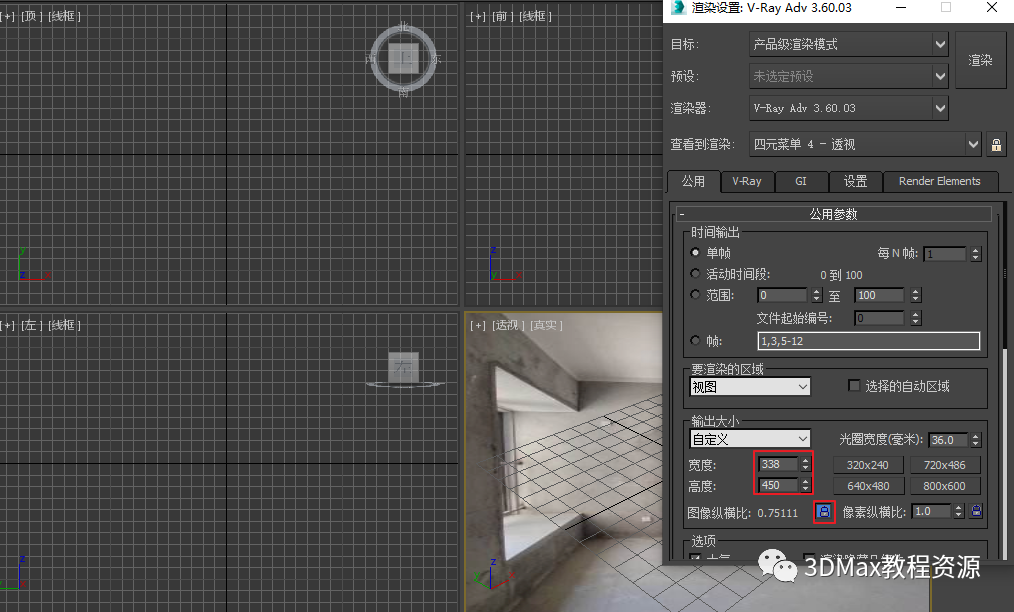Screen dimensions: 1014x612
Task: Switch to the 公用 (Common) tab
Action: [x=693, y=181]
